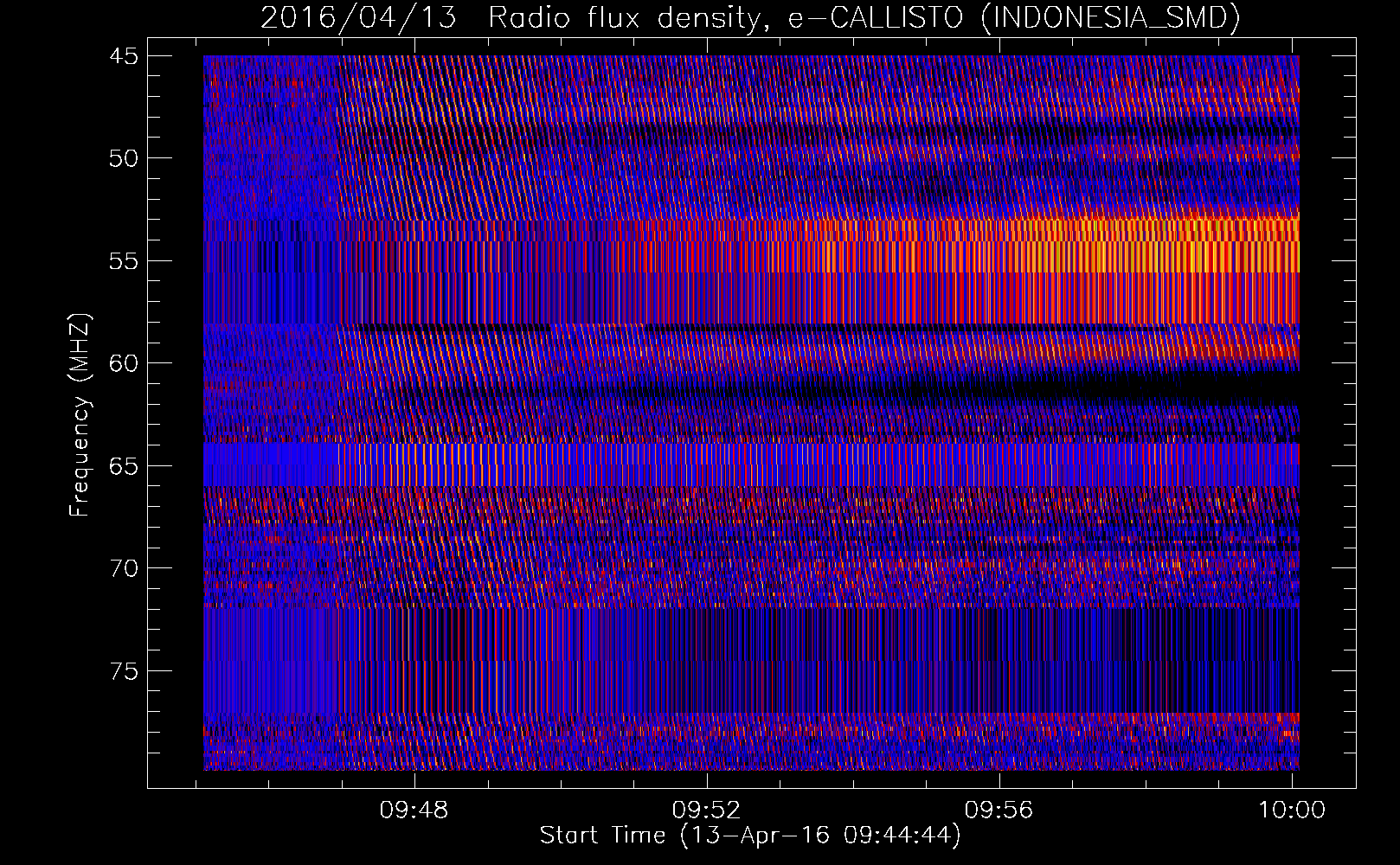Click the 09:52 time axis label
1400x865 pixels.
(x=707, y=810)
